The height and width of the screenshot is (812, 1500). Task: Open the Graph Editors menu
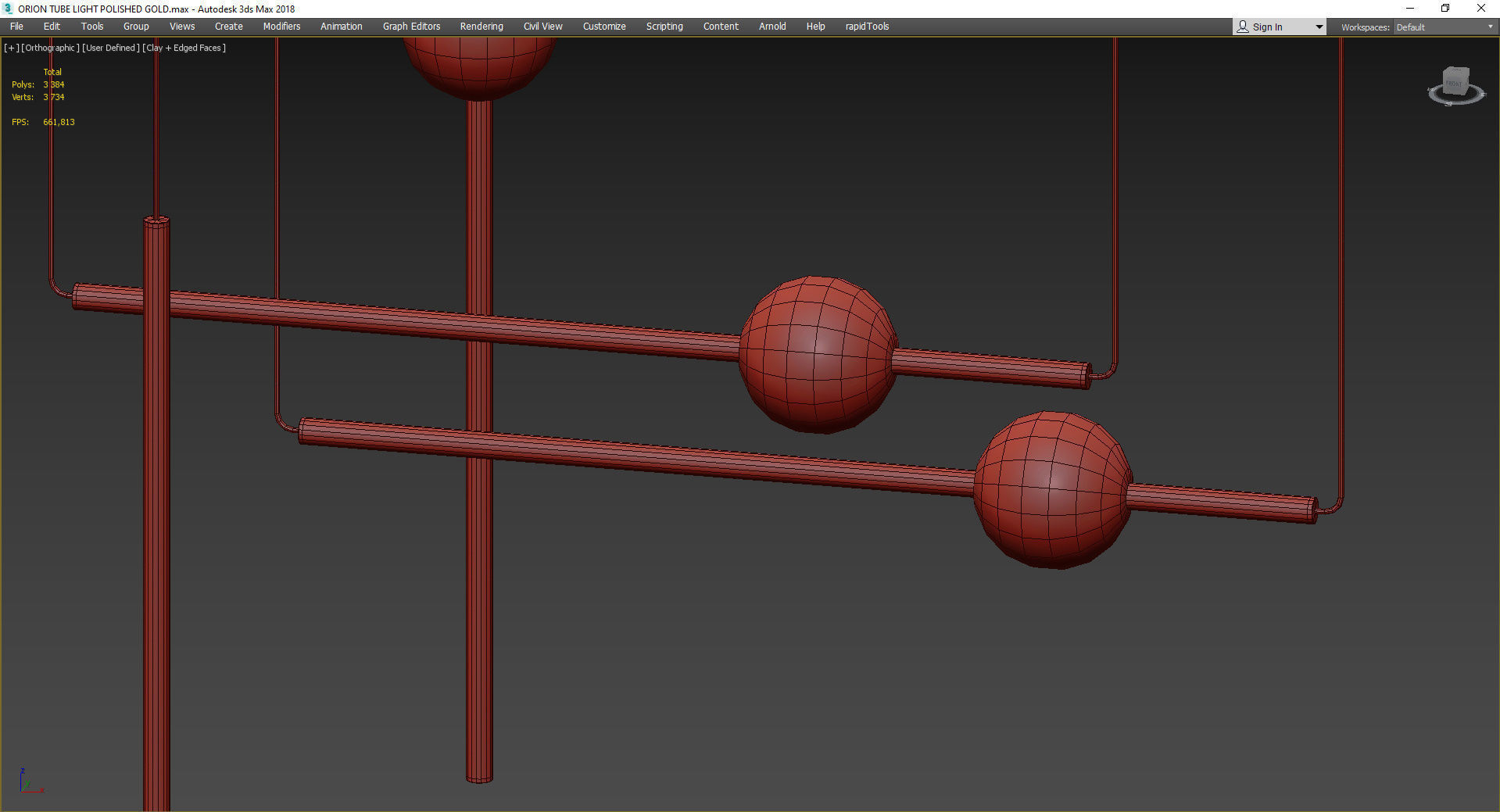pos(411,27)
